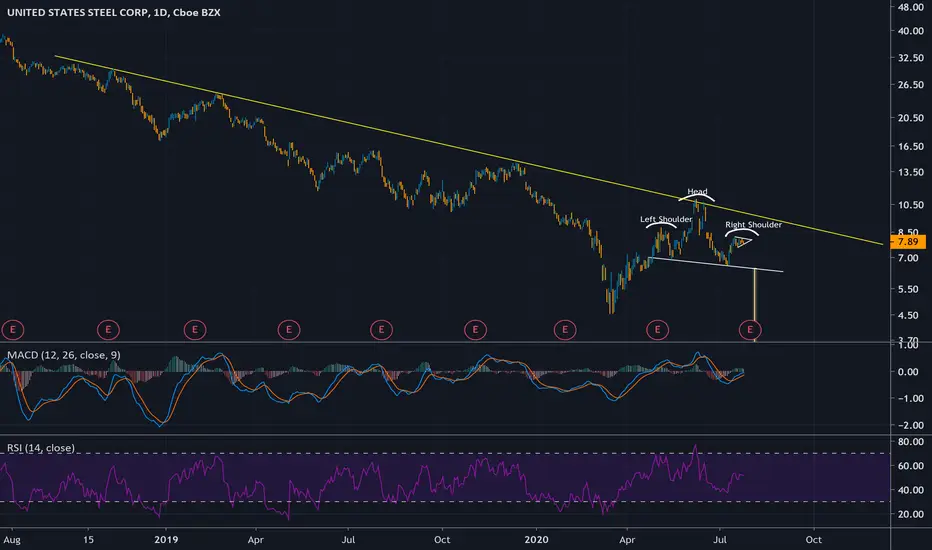Select the RSI (14, close) indicator legend
The height and width of the screenshot is (550, 932).
point(41,448)
